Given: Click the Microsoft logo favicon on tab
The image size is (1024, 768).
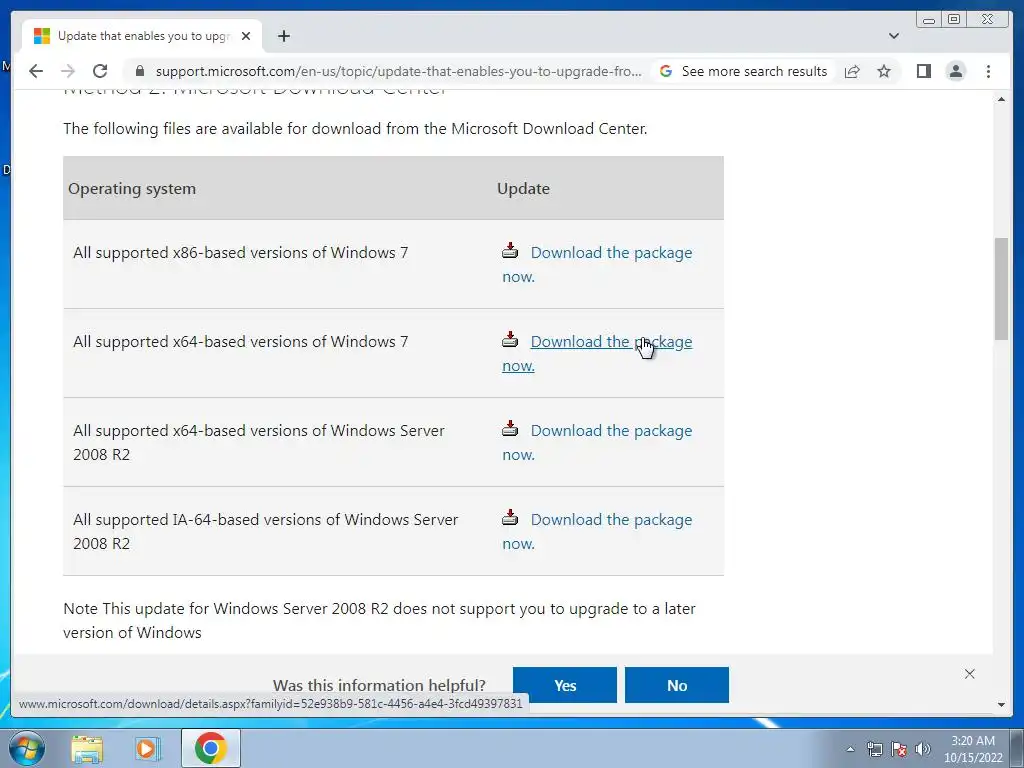Looking at the screenshot, I should [42, 36].
